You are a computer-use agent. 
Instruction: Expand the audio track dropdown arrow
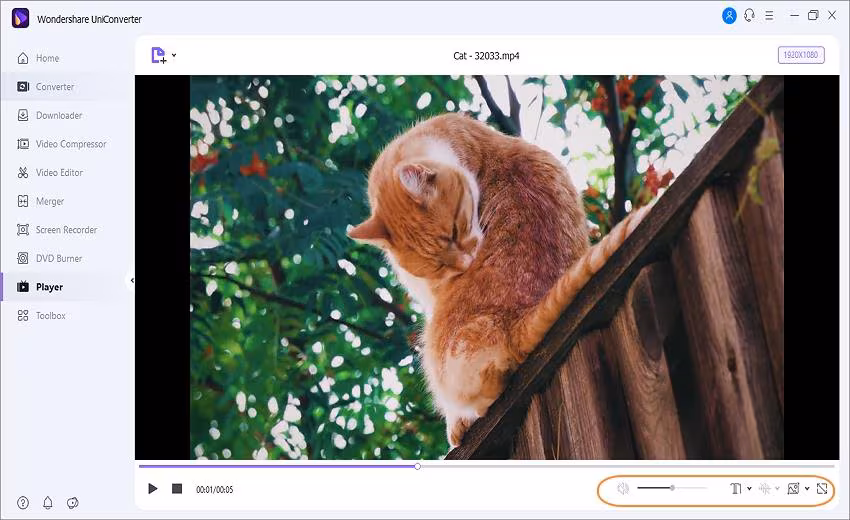click(x=777, y=489)
